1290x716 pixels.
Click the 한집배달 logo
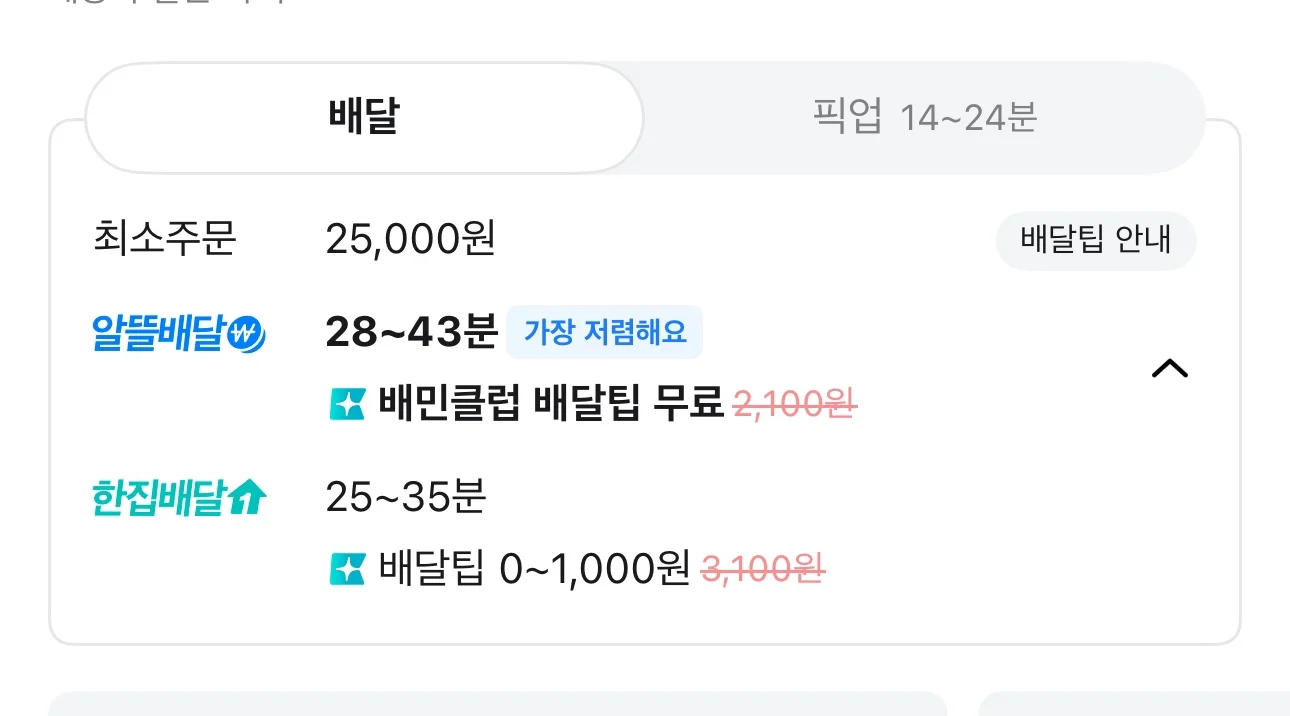[178, 498]
